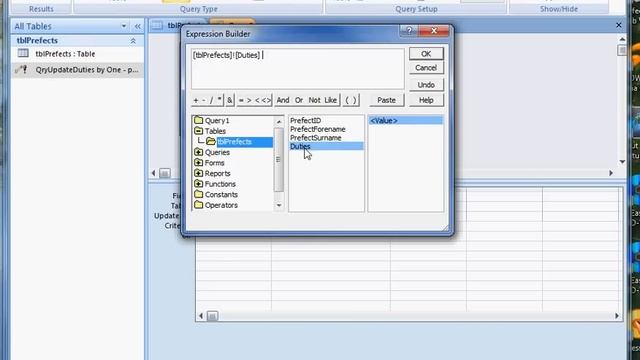Insert the greater-than operator

click(249, 100)
